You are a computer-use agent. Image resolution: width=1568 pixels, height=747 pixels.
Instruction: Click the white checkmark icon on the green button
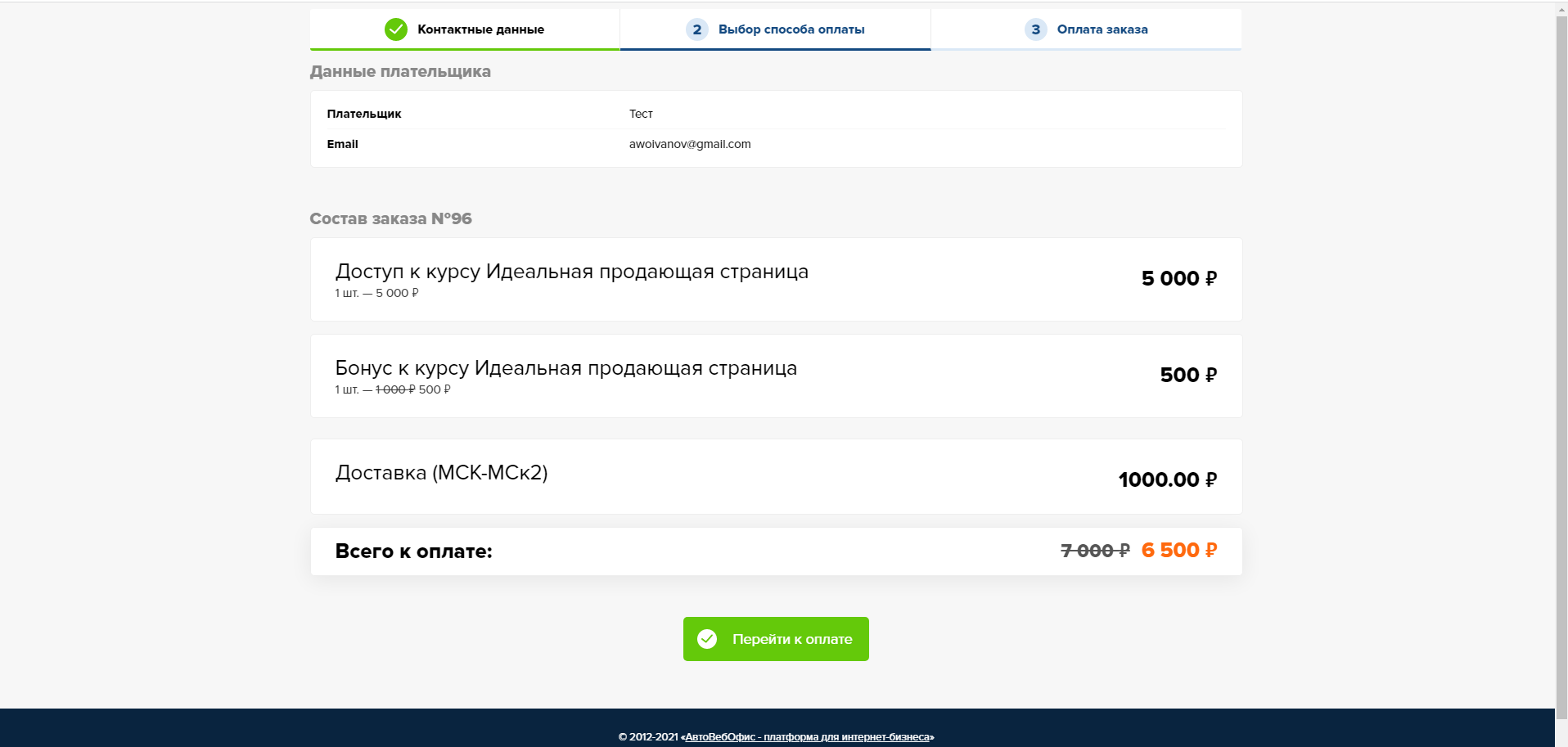click(x=707, y=639)
